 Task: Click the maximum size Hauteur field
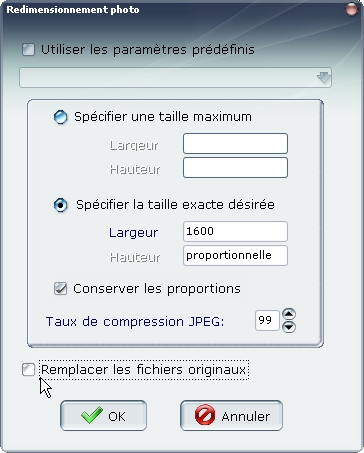235,168
